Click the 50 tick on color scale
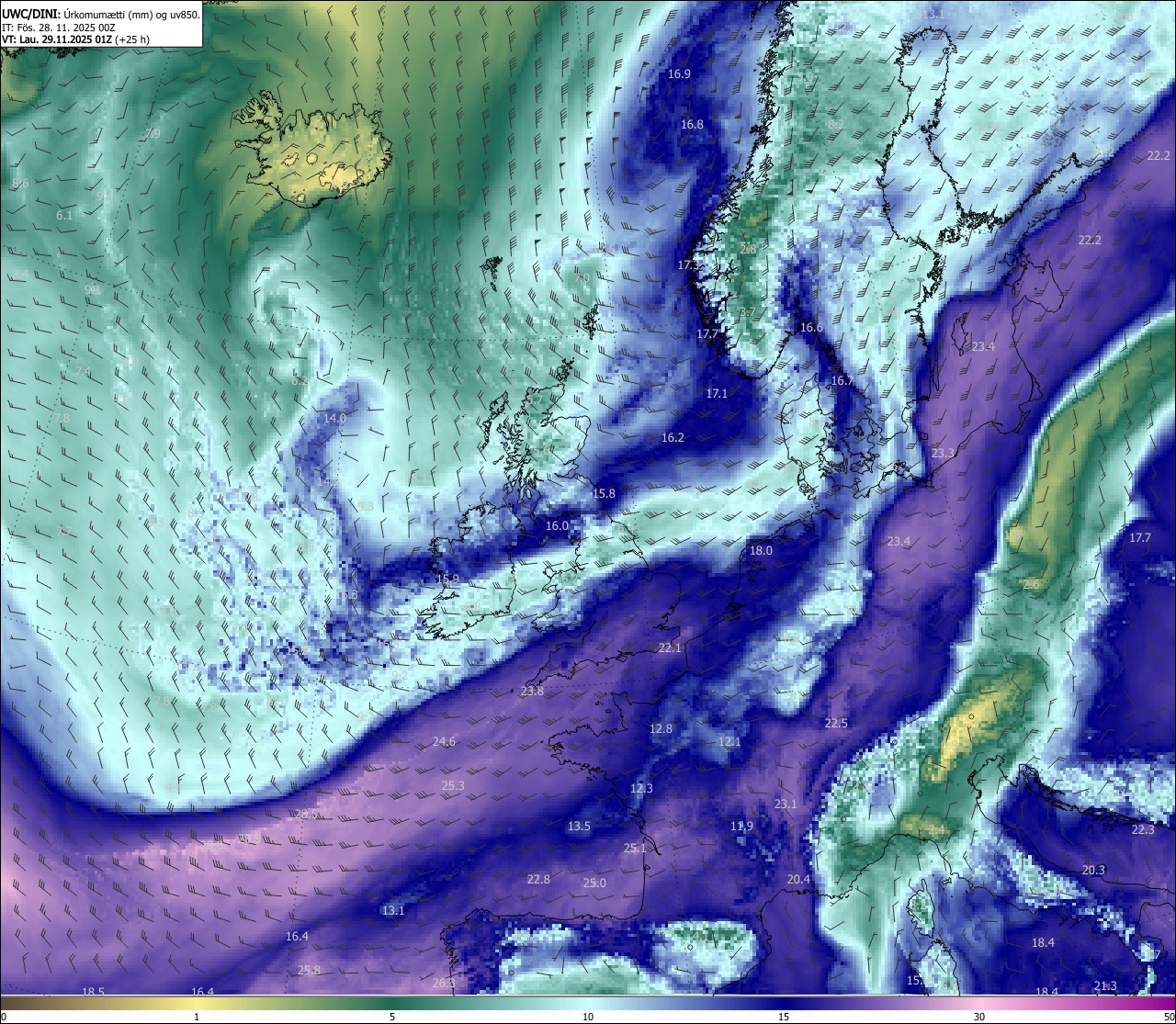The image size is (1176, 1024). point(1169,1017)
